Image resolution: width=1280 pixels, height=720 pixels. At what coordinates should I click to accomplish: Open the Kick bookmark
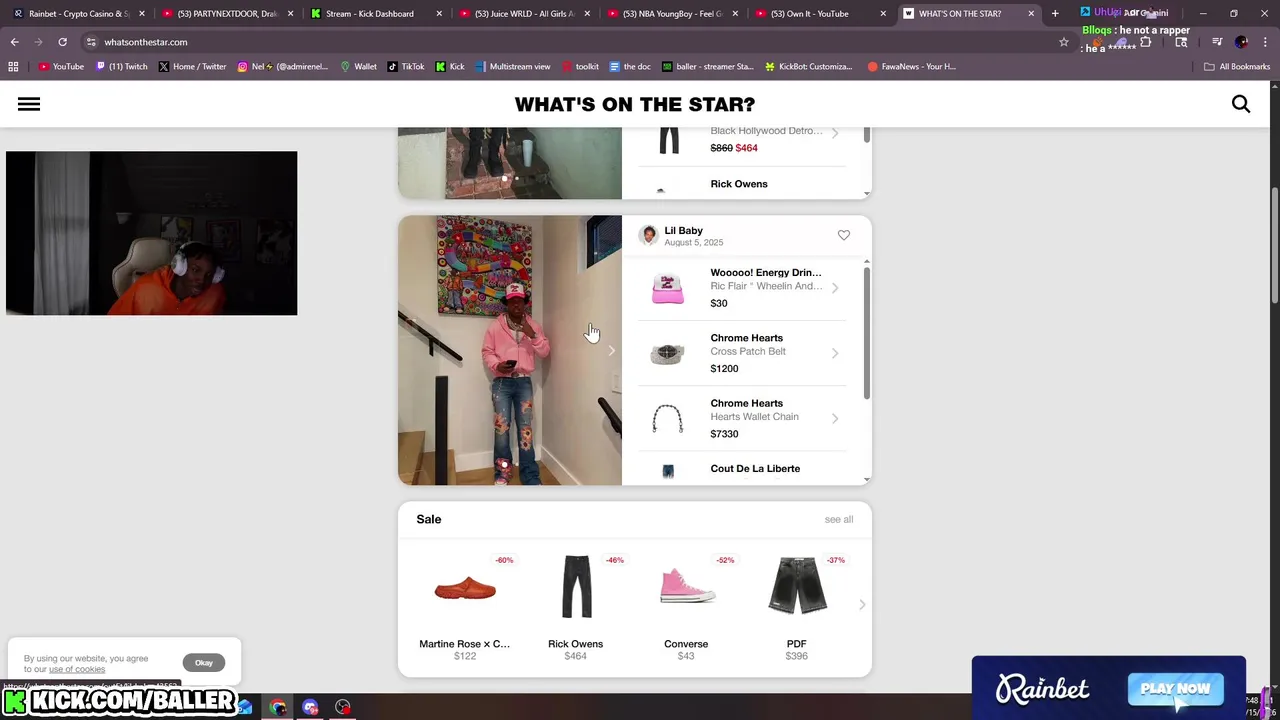450,67
